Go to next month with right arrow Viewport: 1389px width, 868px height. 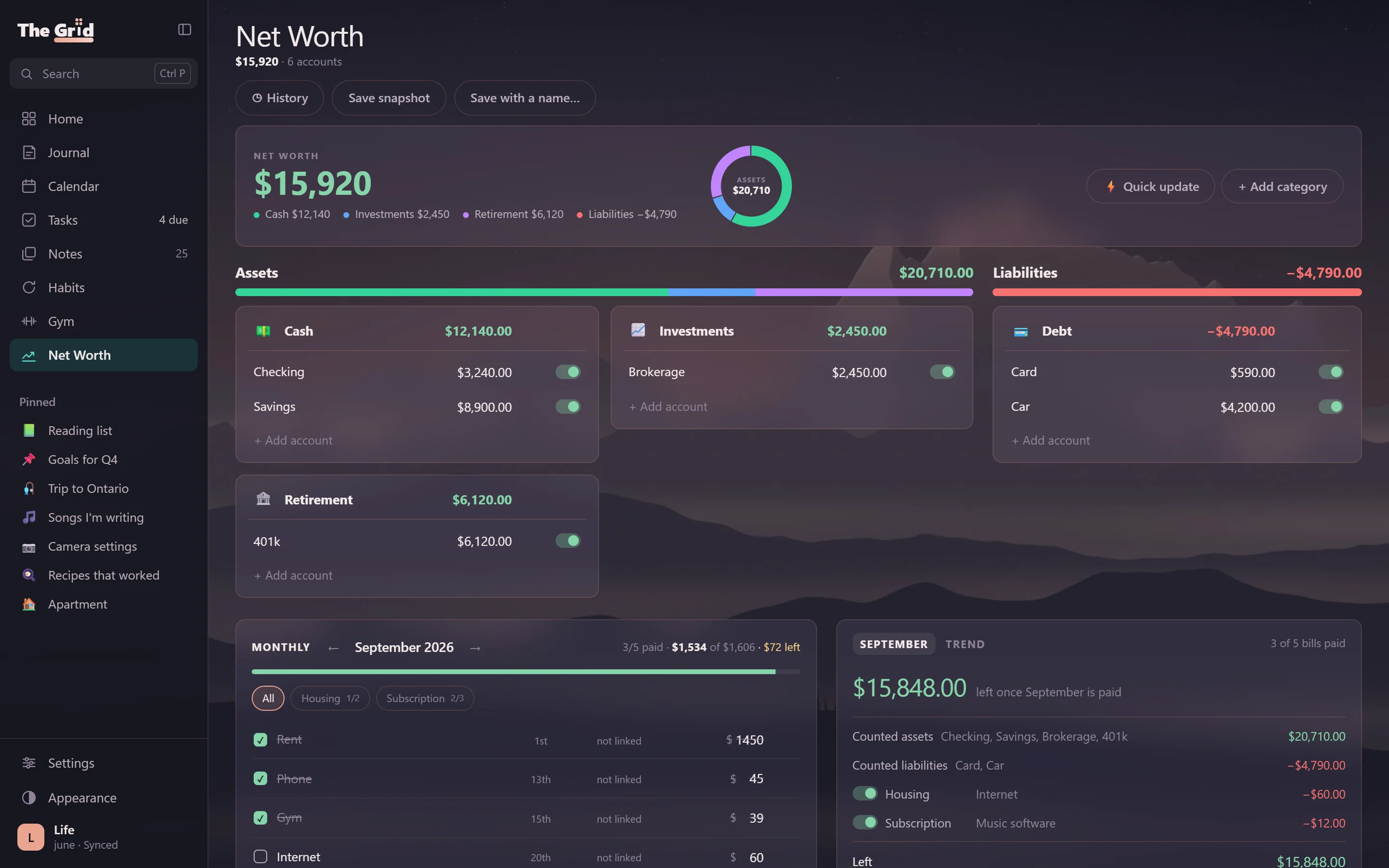pyautogui.click(x=475, y=648)
